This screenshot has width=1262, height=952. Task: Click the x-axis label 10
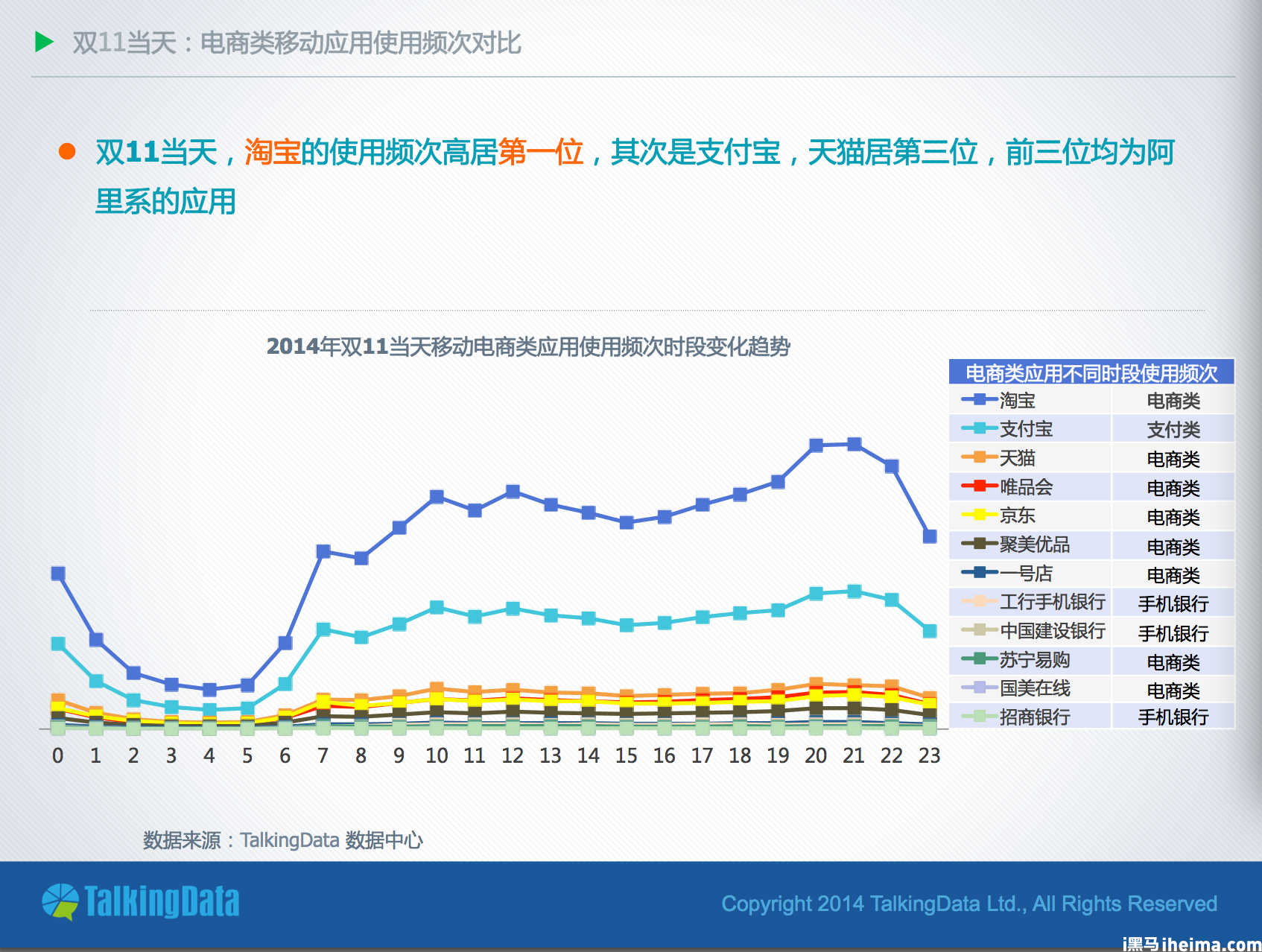(437, 756)
